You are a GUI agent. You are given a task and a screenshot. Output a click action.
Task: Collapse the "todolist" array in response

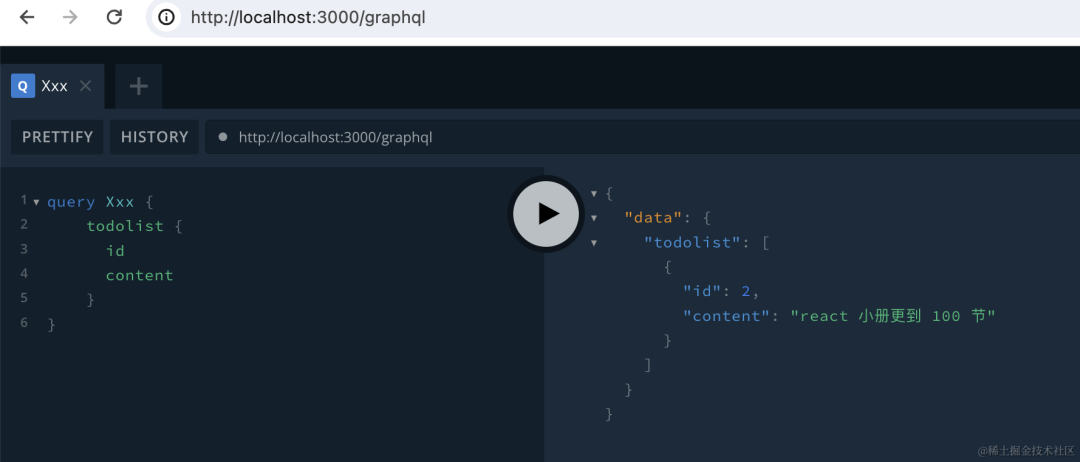pos(594,243)
